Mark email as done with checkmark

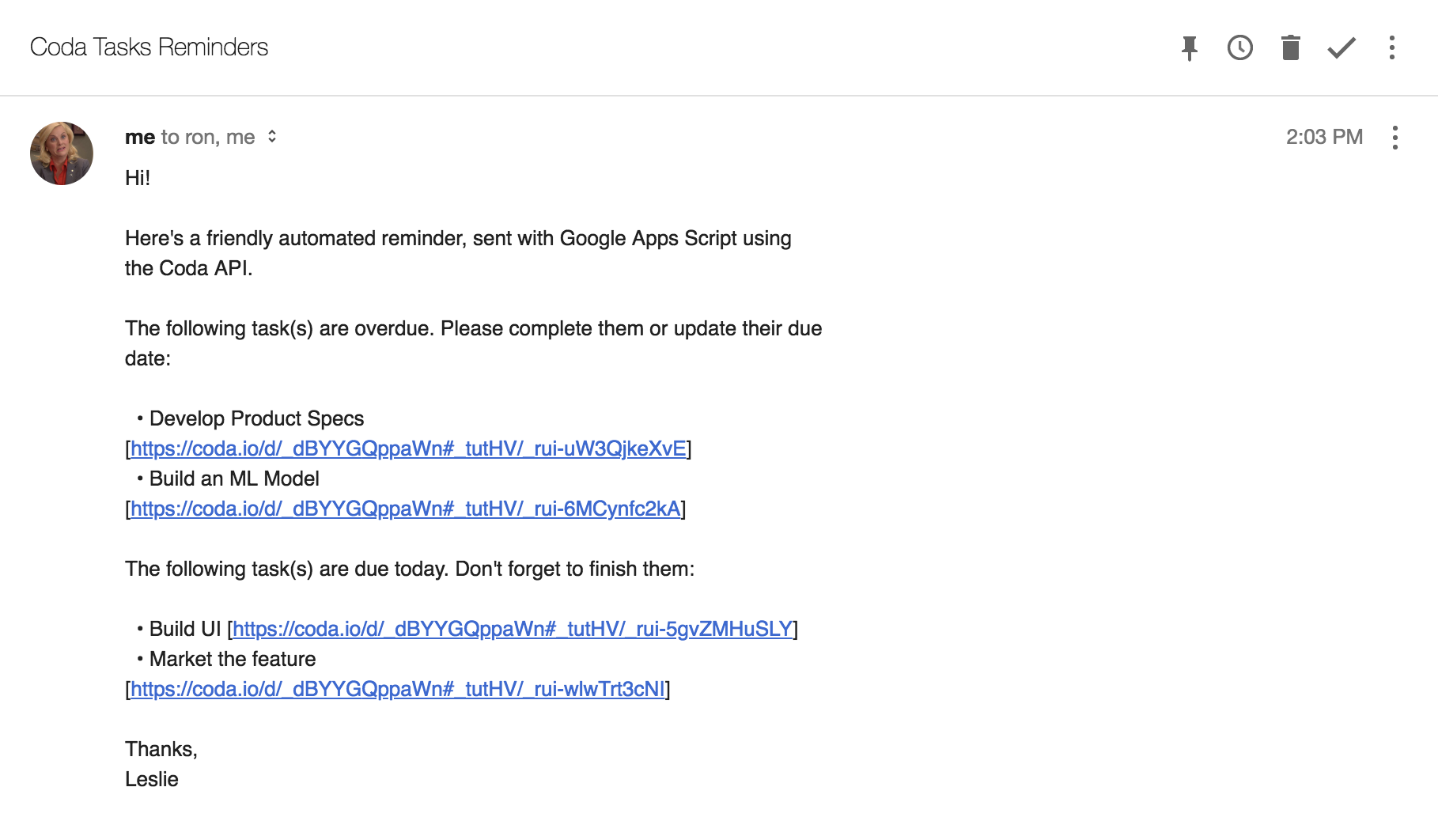click(1342, 48)
